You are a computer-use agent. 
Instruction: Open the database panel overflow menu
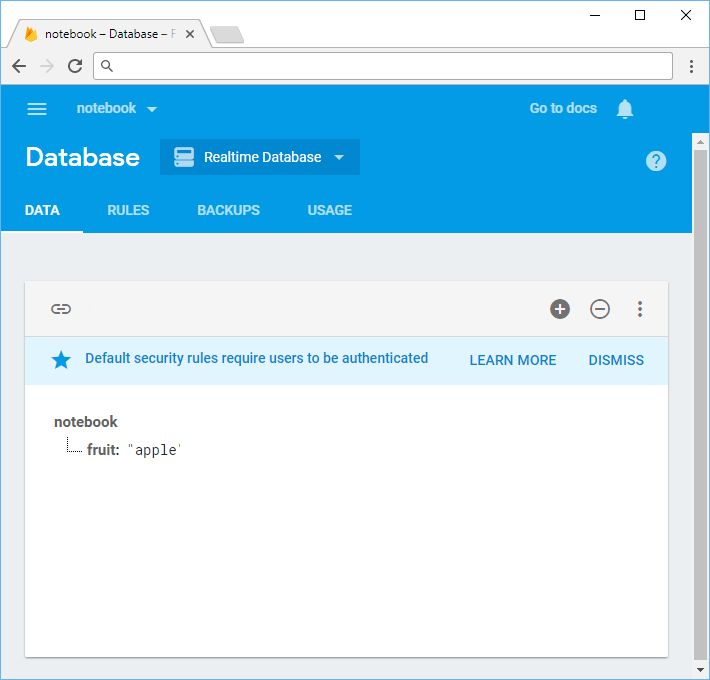(639, 309)
